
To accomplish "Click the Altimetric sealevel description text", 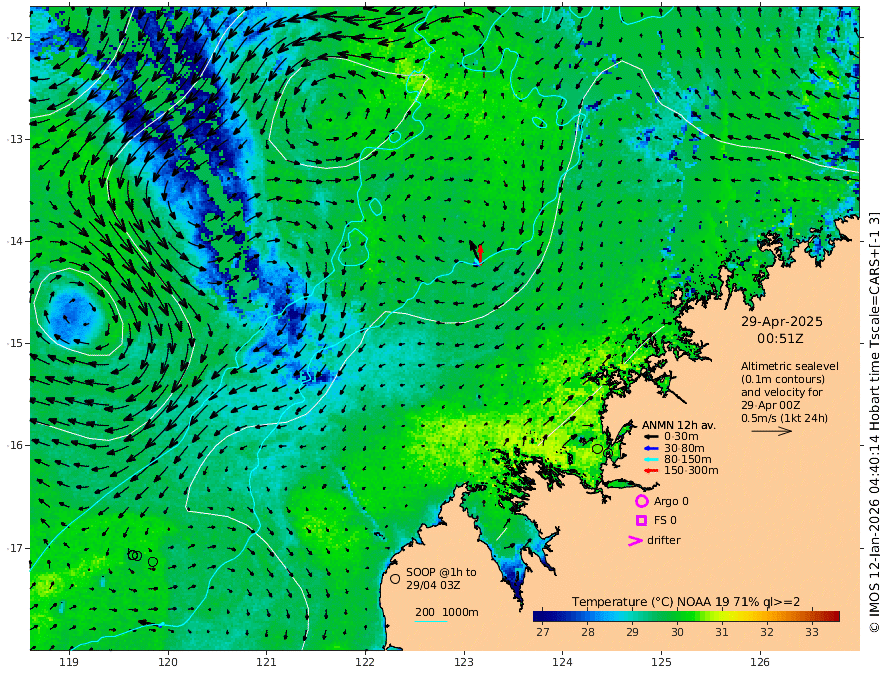I will [x=790, y=392].
